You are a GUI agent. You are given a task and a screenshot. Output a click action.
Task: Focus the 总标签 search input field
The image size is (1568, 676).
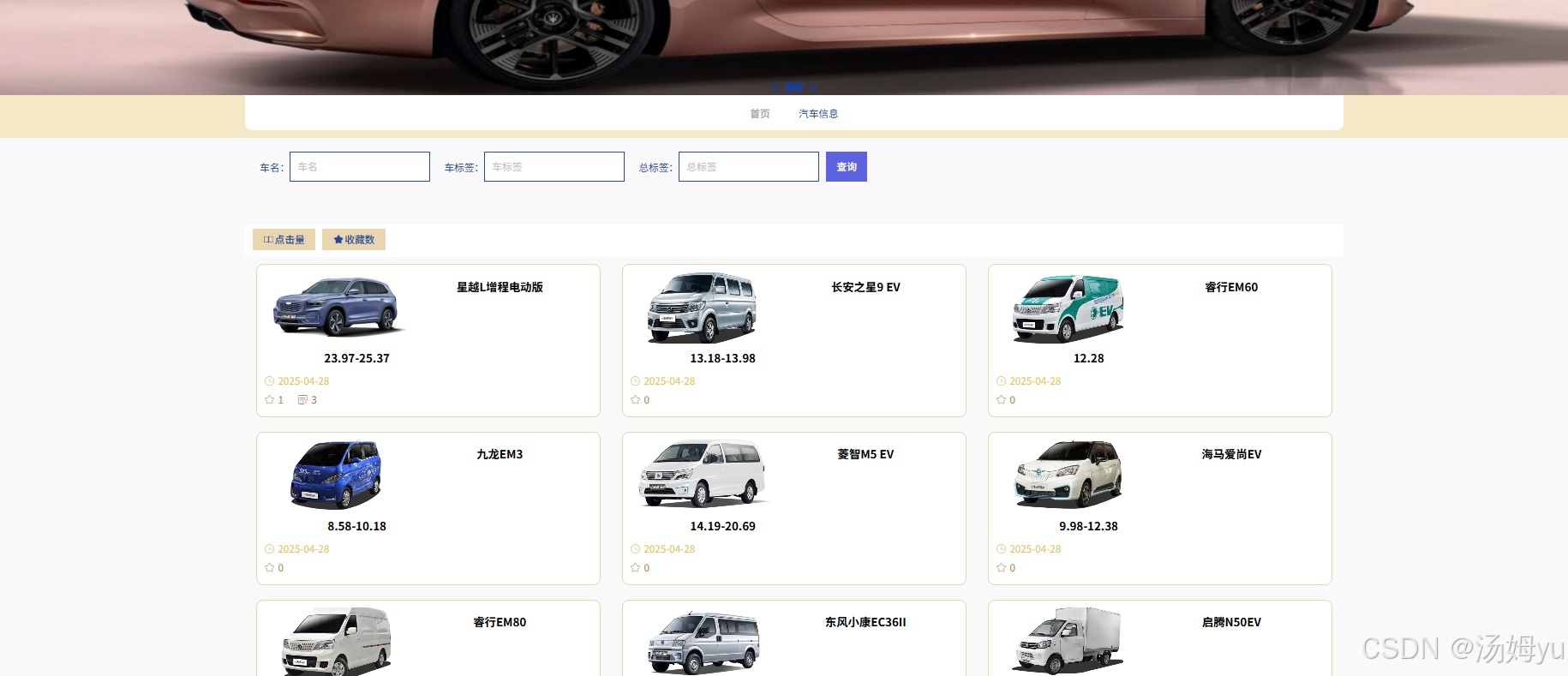(x=749, y=166)
